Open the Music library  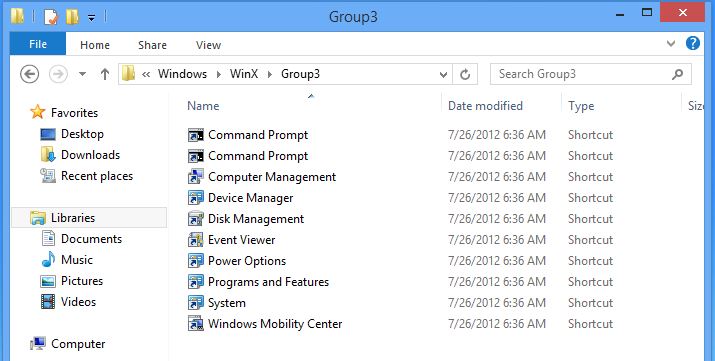coord(77,260)
